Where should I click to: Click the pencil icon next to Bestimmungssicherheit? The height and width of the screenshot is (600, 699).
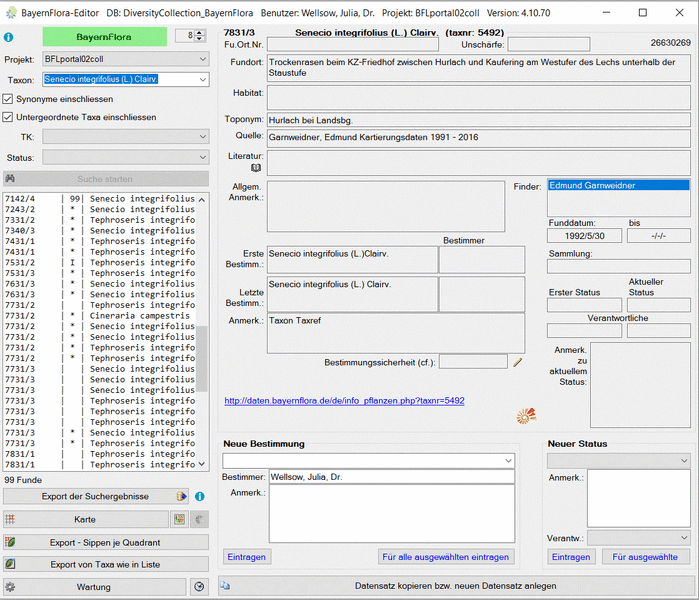pos(518,362)
